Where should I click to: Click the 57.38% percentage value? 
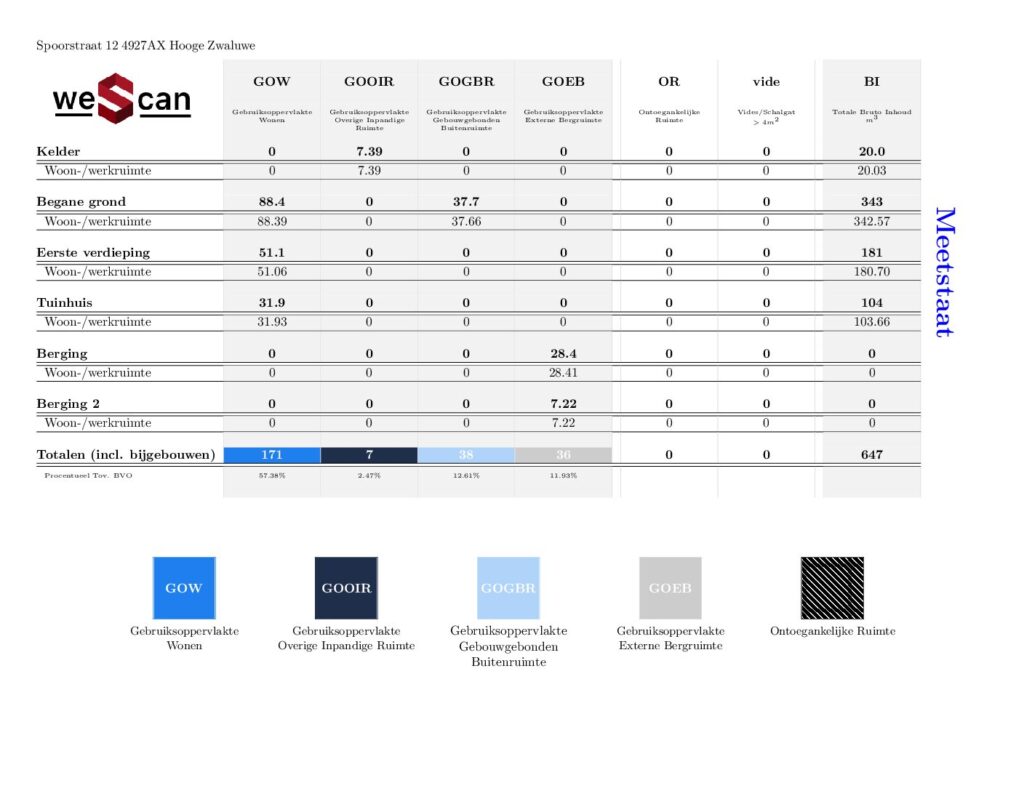271,475
